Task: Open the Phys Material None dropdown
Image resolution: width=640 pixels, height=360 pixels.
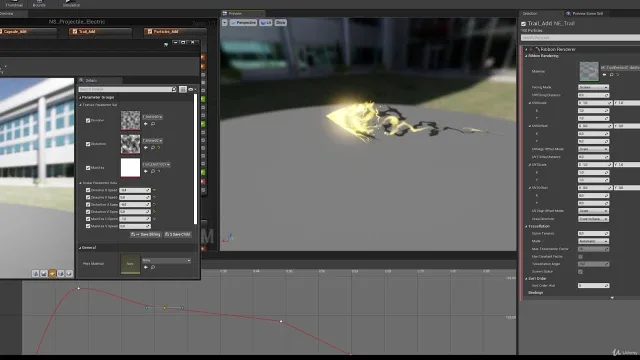Action: tap(167, 260)
